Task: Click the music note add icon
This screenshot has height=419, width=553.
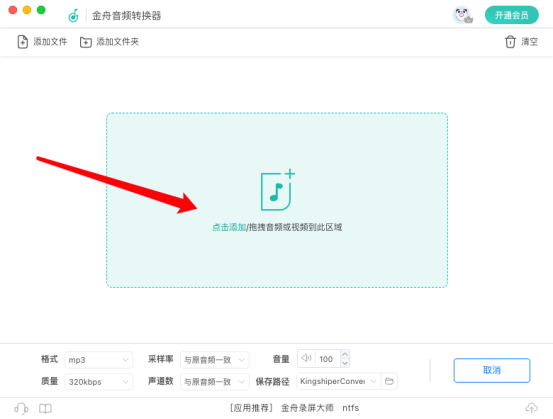Action: coord(277,190)
